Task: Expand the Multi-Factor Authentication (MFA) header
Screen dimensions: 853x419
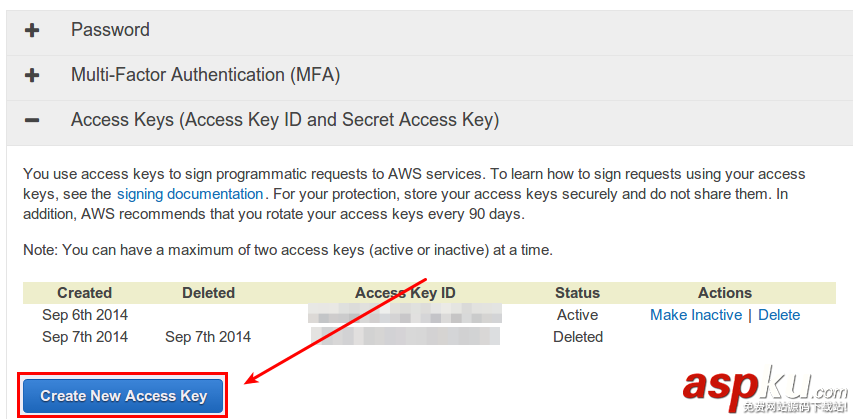Action: click(205, 75)
